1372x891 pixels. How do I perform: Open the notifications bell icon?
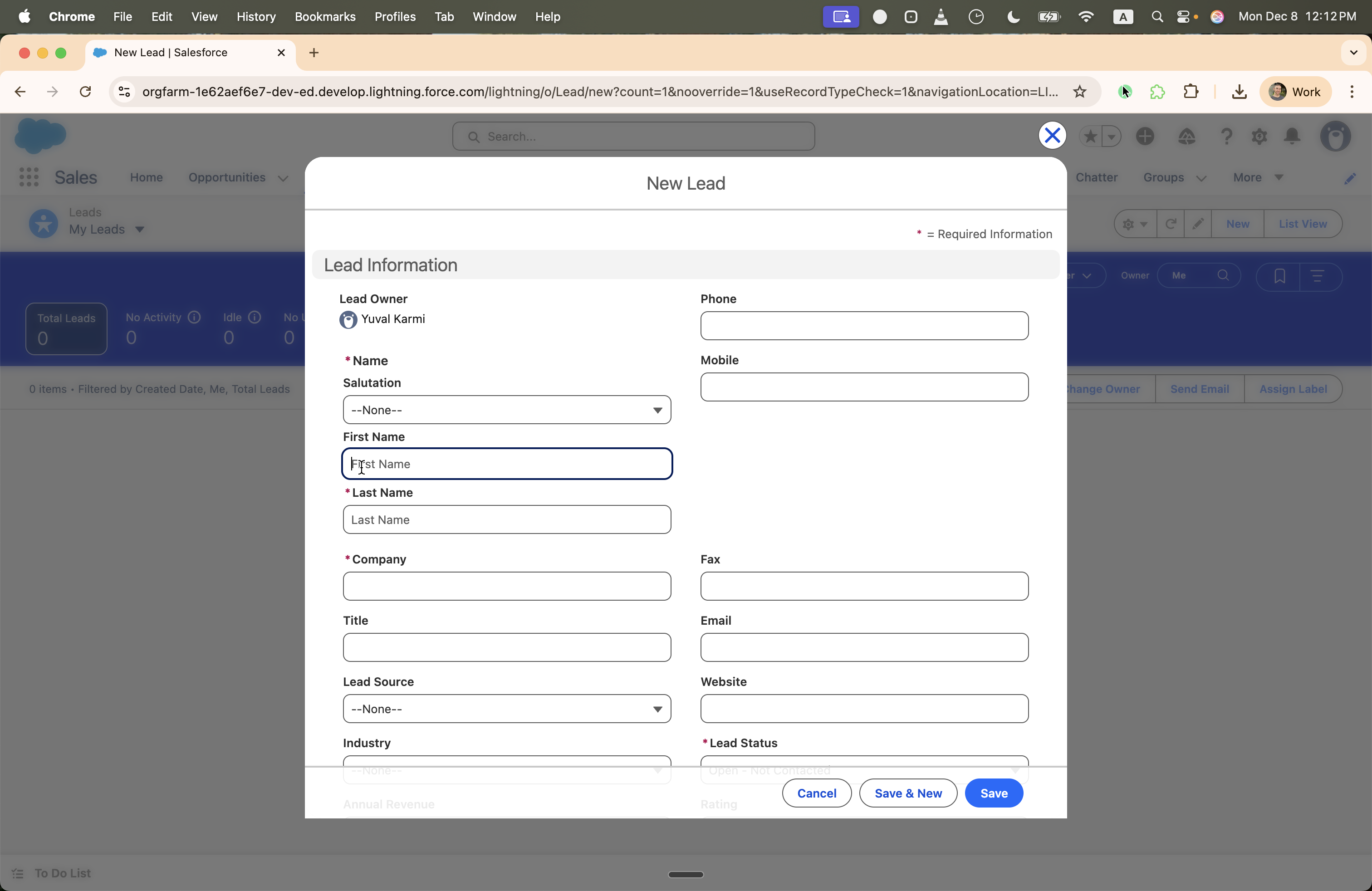point(1293,137)
